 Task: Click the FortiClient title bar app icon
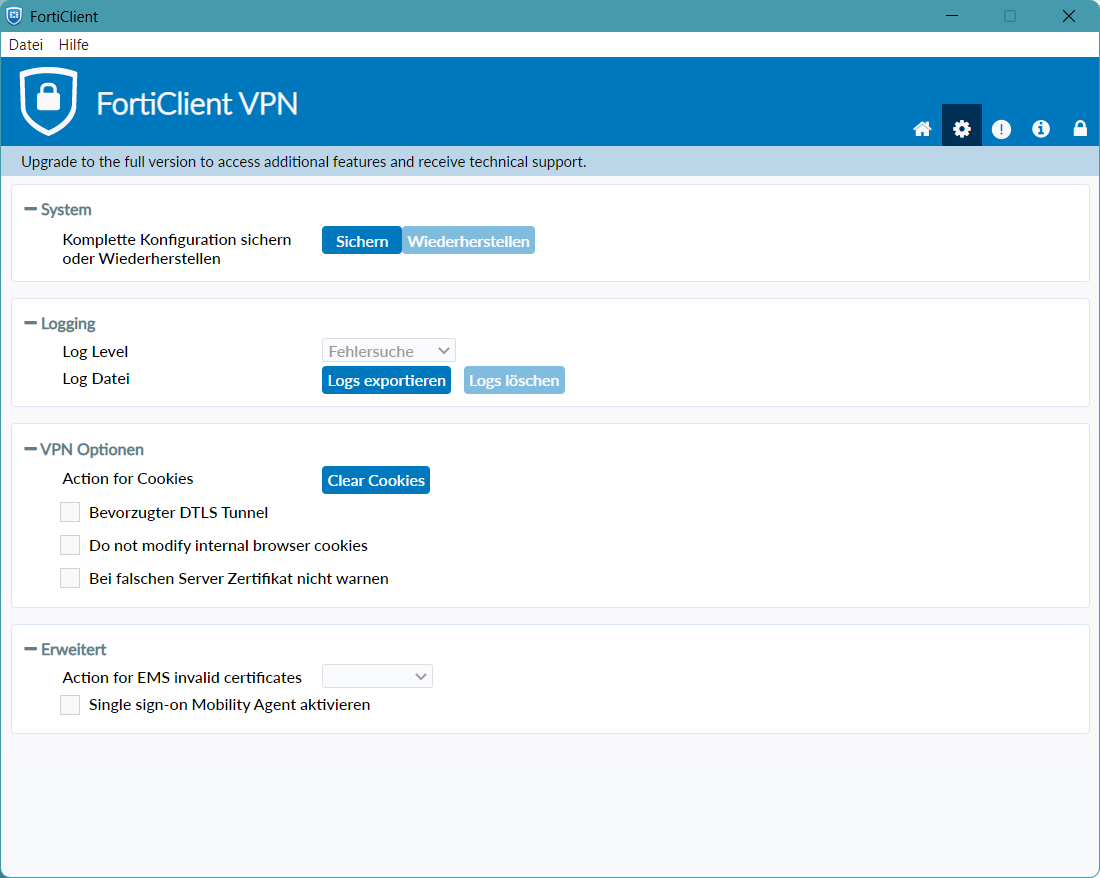tap(14, 16)
